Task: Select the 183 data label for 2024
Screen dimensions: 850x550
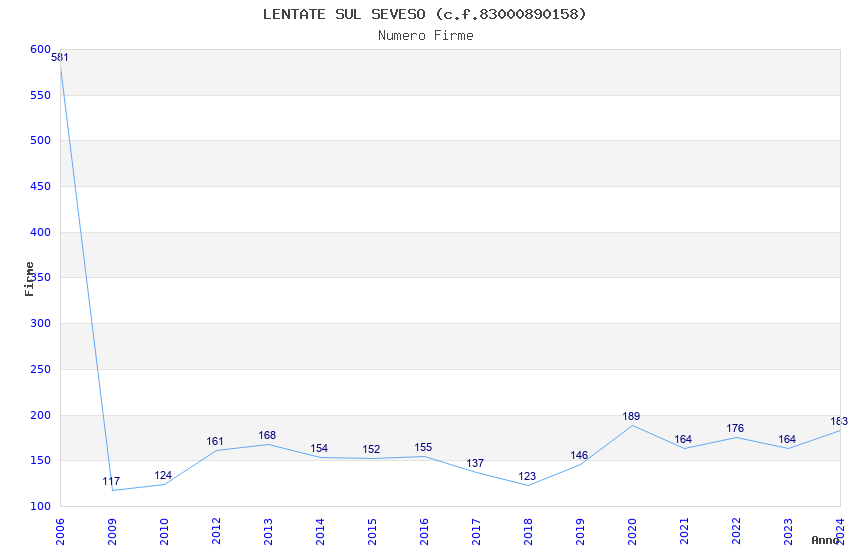Action: pyautogui.click(x=839, y=421)
